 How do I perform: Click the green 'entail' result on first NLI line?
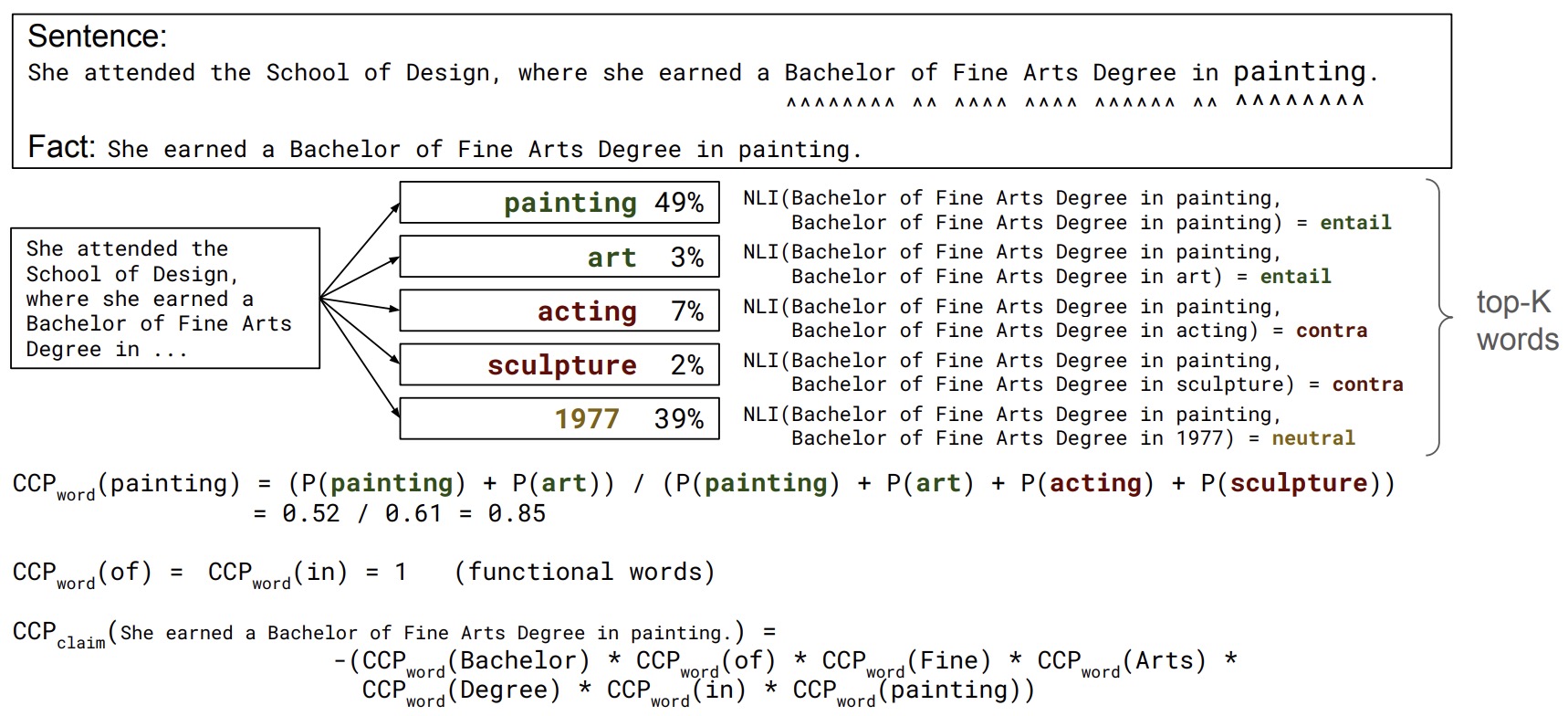(x=1355, y=222)
